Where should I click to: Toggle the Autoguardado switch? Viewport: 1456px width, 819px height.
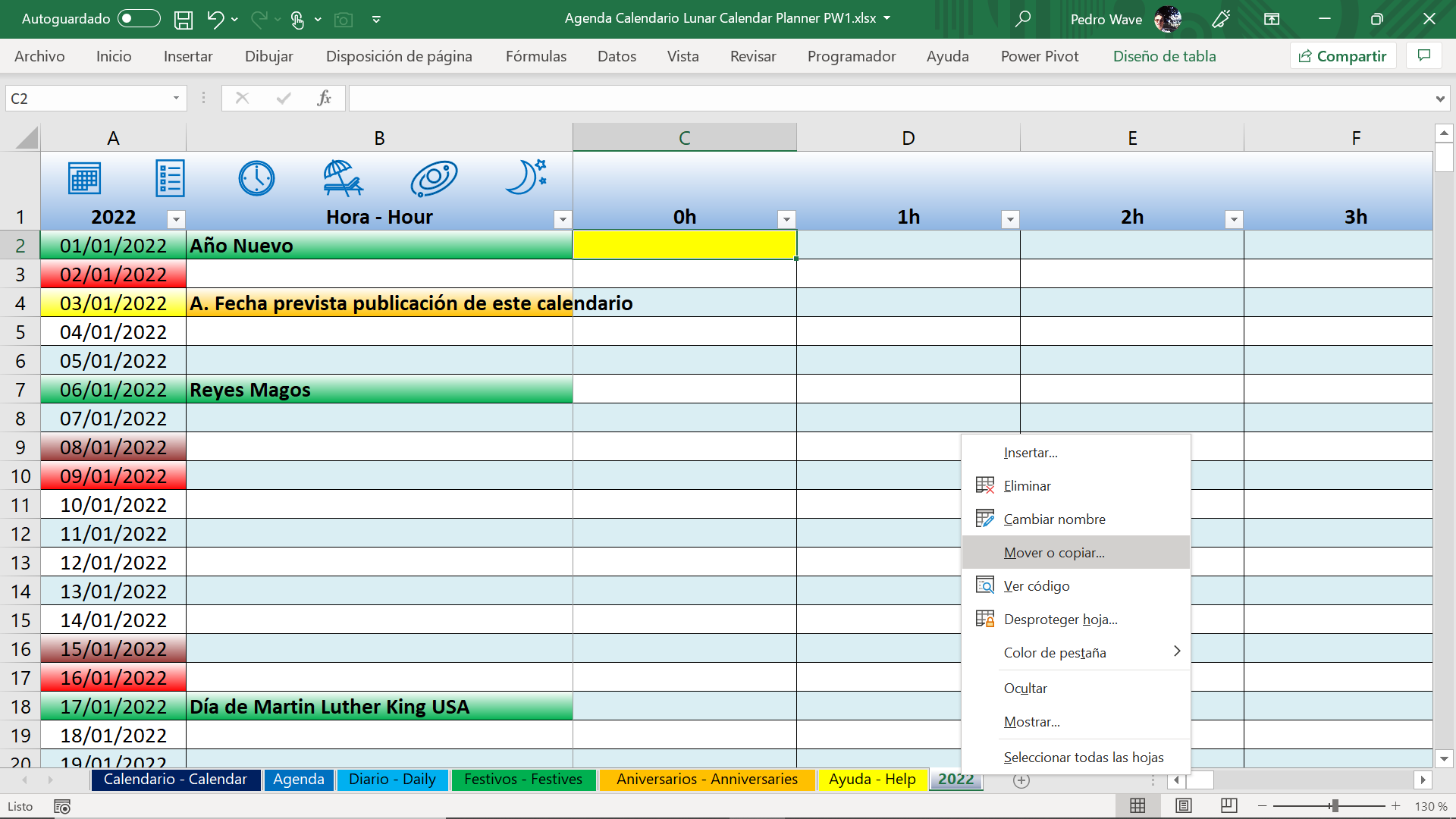[139, 19]
